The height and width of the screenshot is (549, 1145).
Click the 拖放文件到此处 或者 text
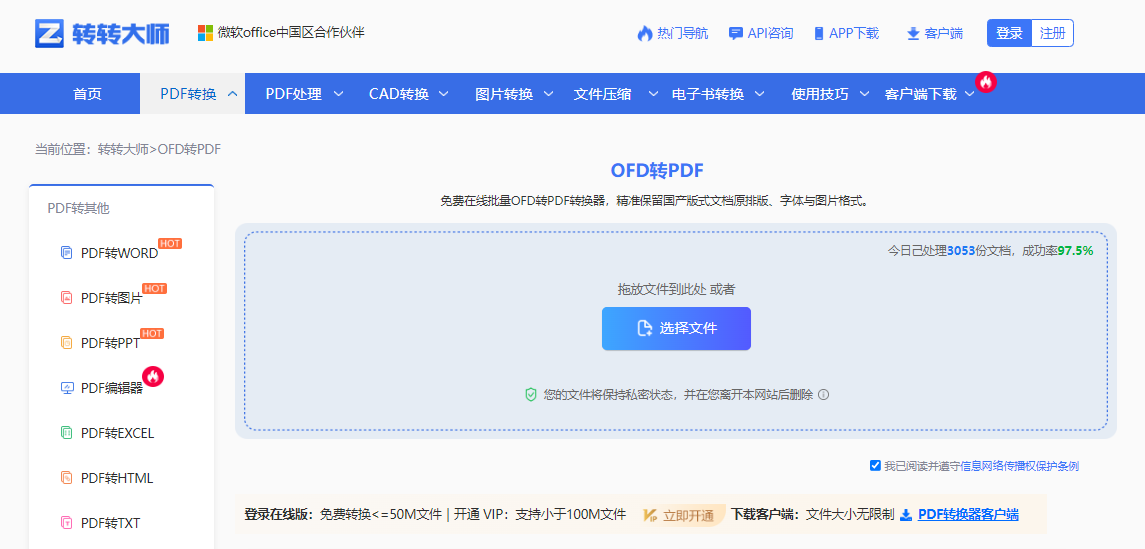pyautogui.click(x=676, y=289)
